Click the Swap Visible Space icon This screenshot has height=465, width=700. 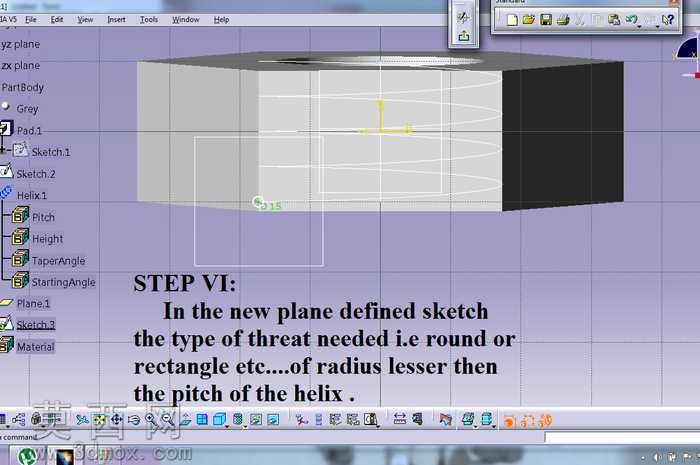pos(273,419)
